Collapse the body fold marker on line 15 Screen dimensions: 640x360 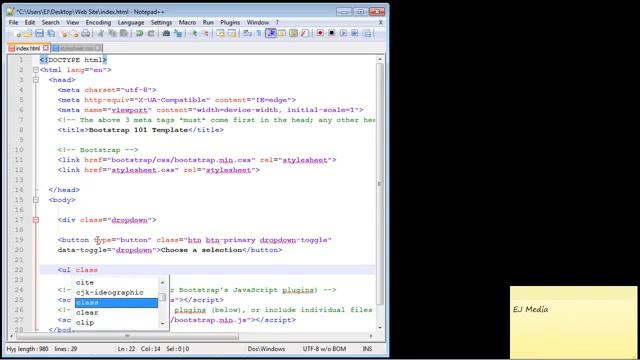tap(36, 200)
